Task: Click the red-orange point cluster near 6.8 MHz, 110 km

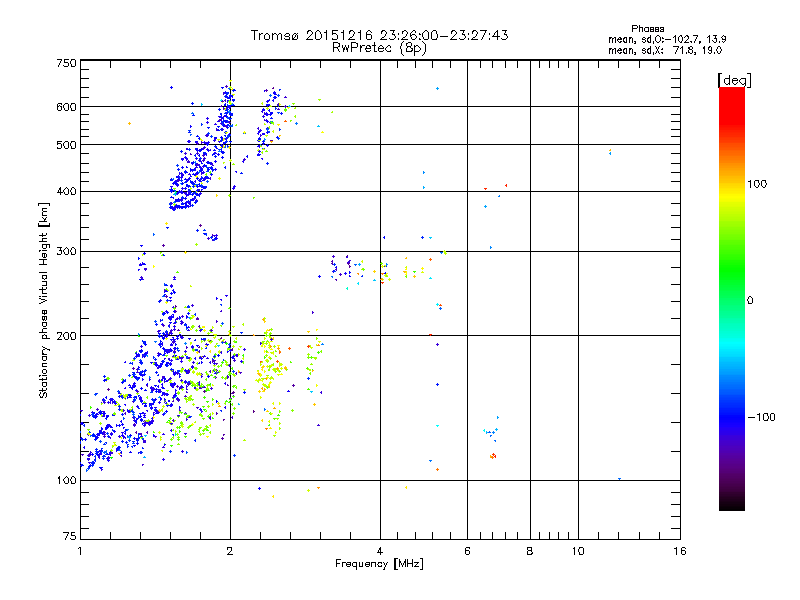Action: coord(493,456)
